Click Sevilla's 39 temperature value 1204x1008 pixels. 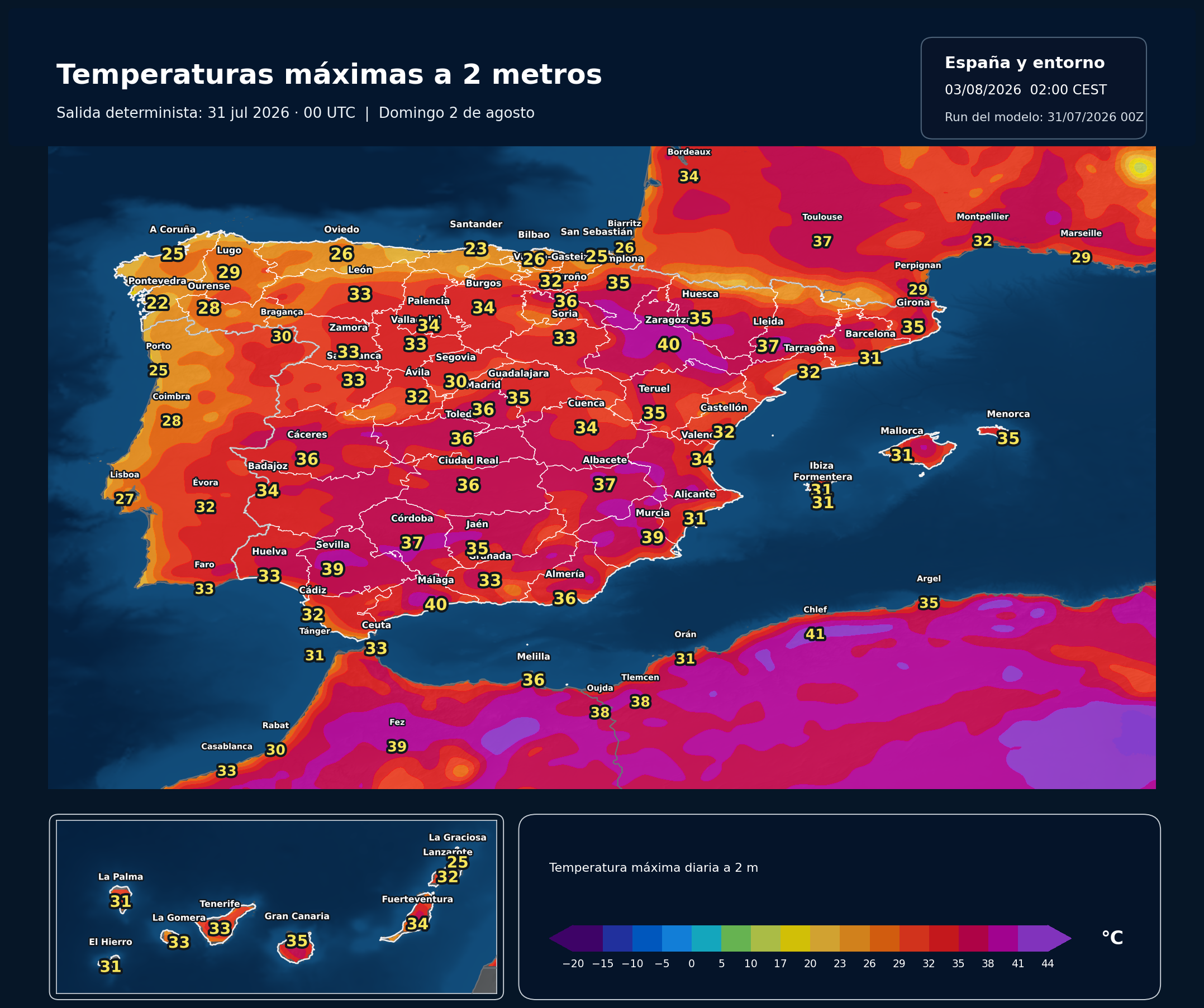click(x=332, y=569)
